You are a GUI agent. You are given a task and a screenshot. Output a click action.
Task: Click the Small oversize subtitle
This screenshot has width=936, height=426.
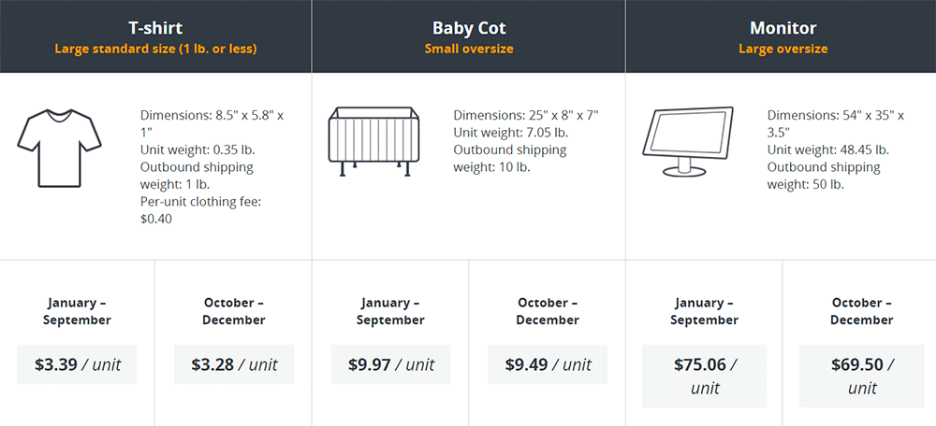coord(468,49)
